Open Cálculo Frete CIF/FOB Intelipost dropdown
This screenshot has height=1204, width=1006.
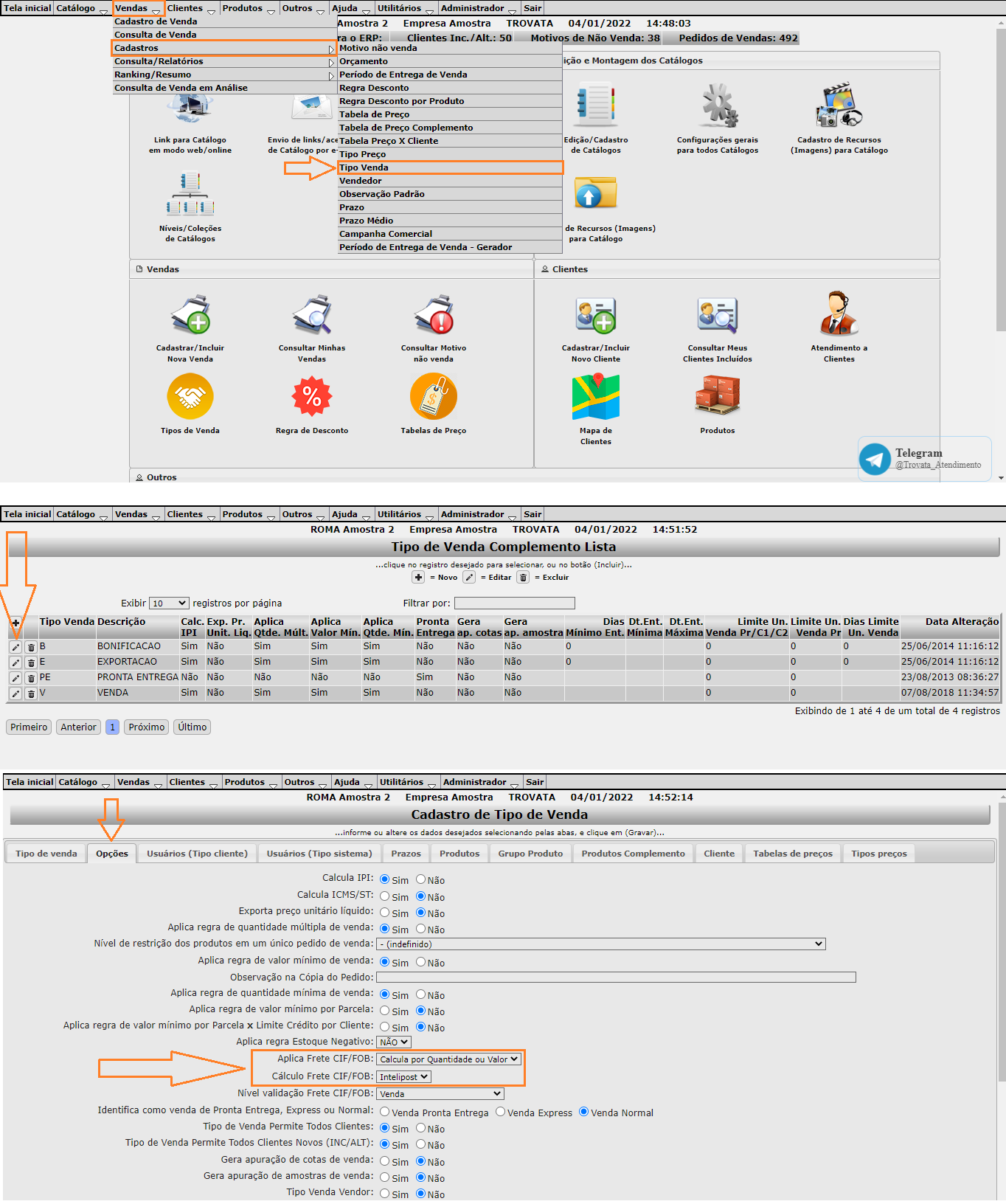pos(403,1077)
